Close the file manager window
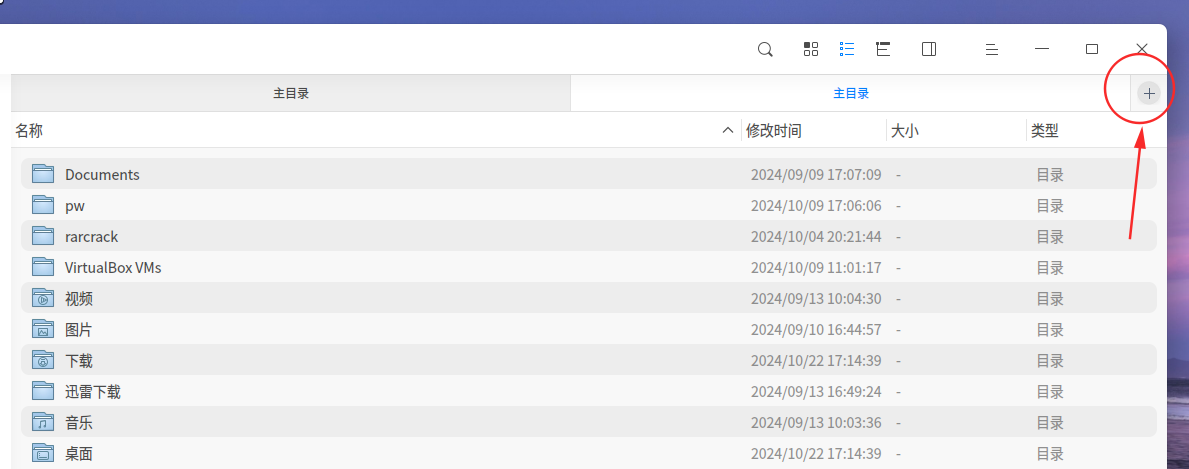 (1142, 49)
